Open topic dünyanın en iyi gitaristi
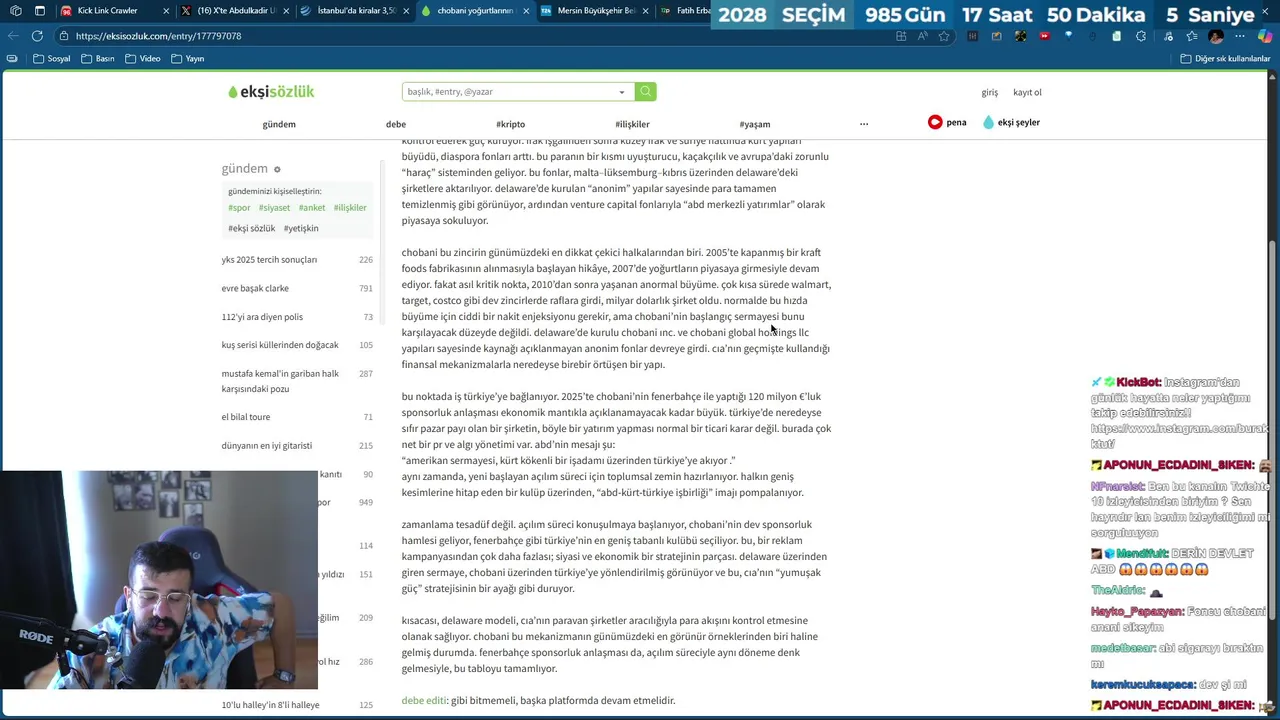 pos(267,445)
